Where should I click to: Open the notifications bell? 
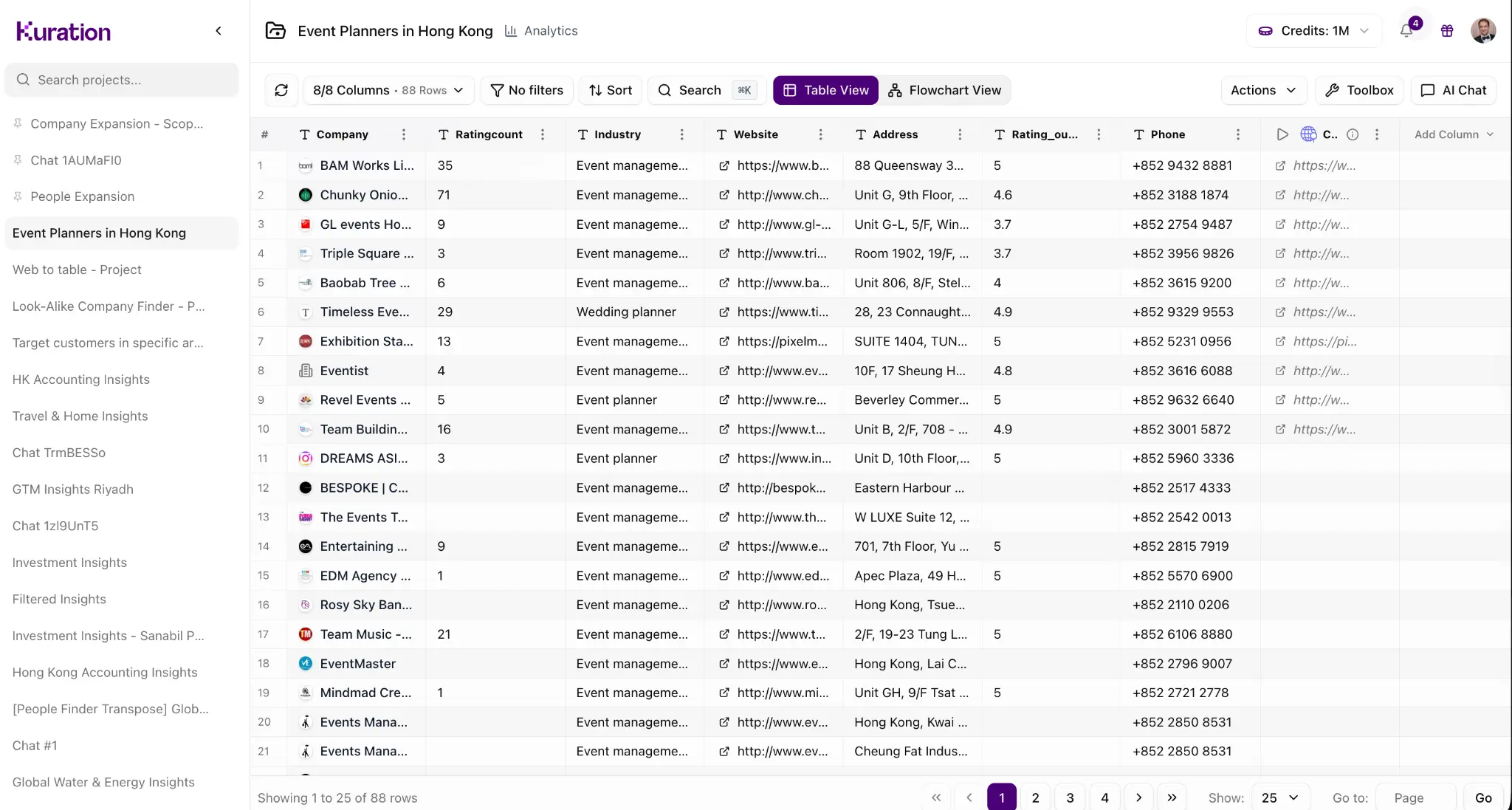coord(1407,31)
